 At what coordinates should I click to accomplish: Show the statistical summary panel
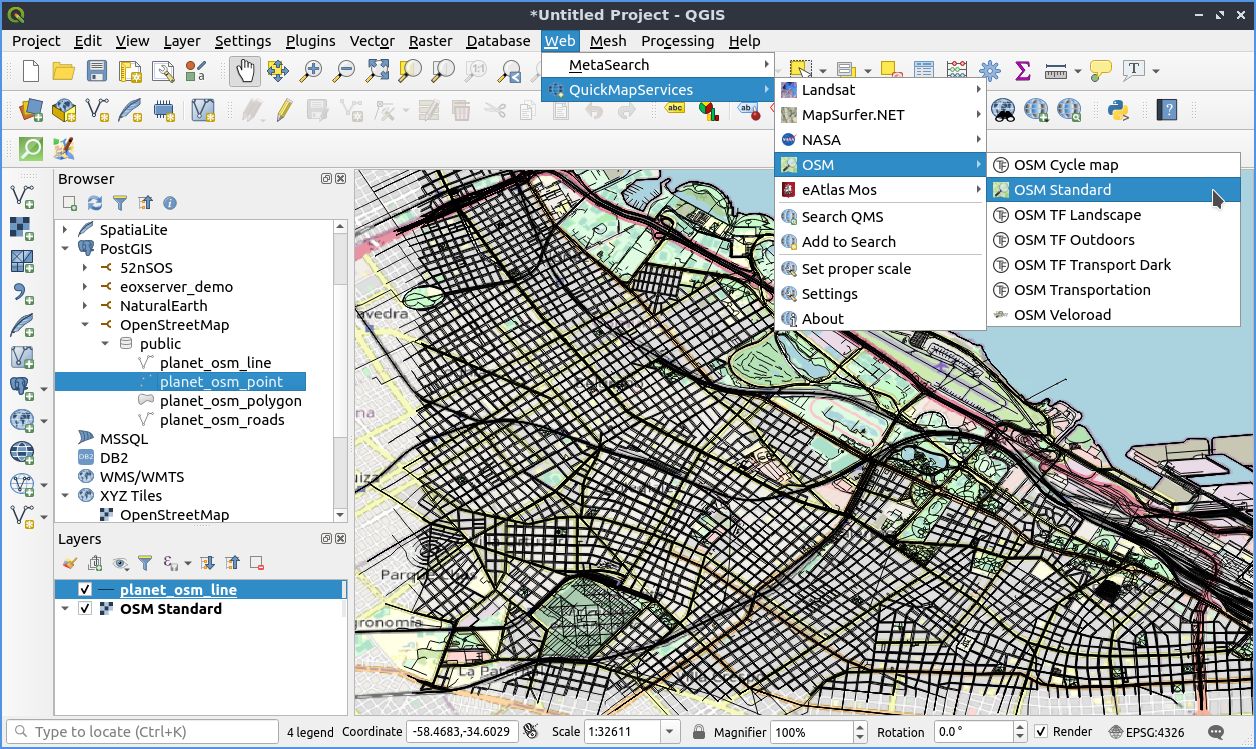click(x=1022, y=70)
